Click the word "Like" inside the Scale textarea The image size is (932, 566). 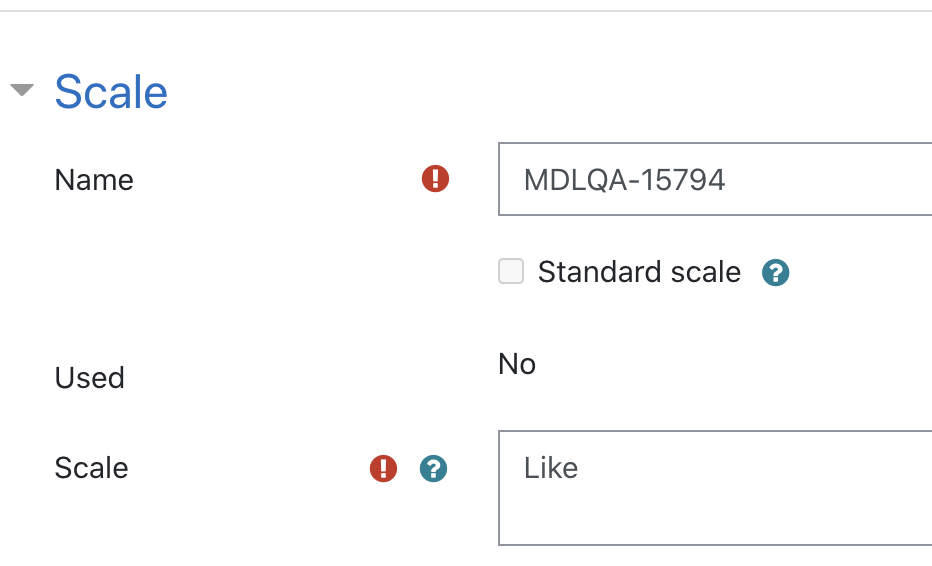(550, 468)
